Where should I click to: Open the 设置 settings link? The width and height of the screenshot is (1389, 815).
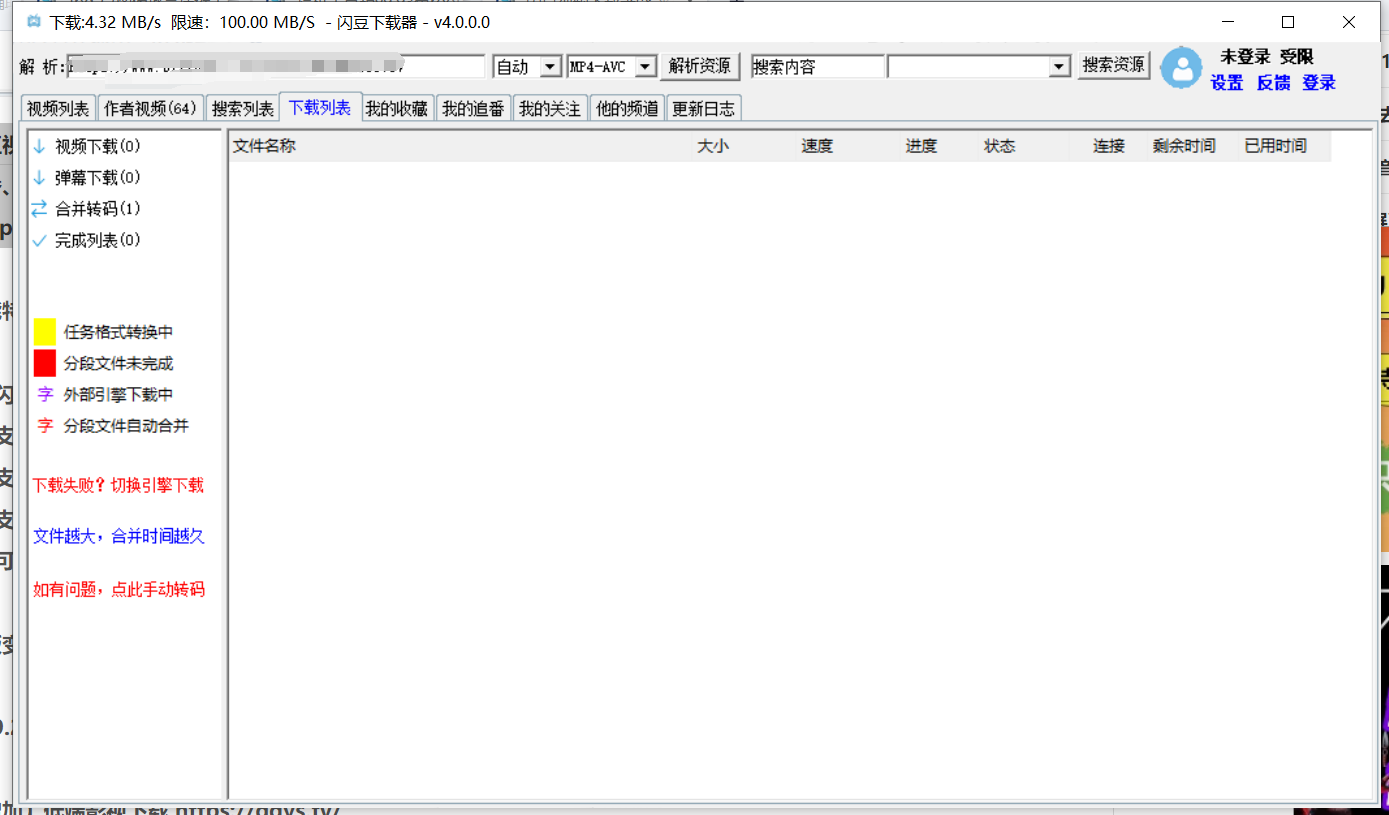pyautogui.click(x=1227, y=83)
